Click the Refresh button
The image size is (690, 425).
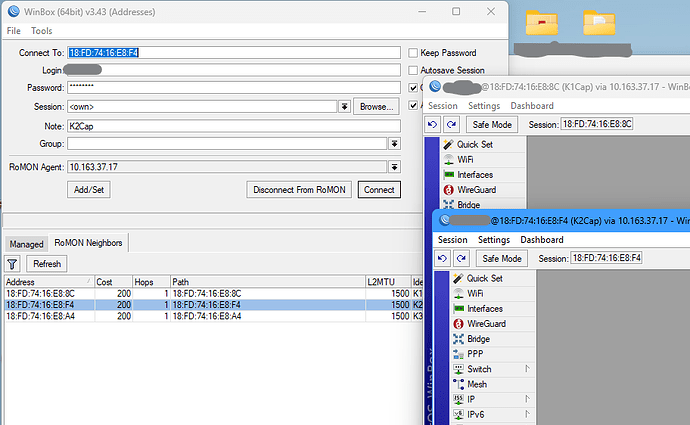pos(47,264)
